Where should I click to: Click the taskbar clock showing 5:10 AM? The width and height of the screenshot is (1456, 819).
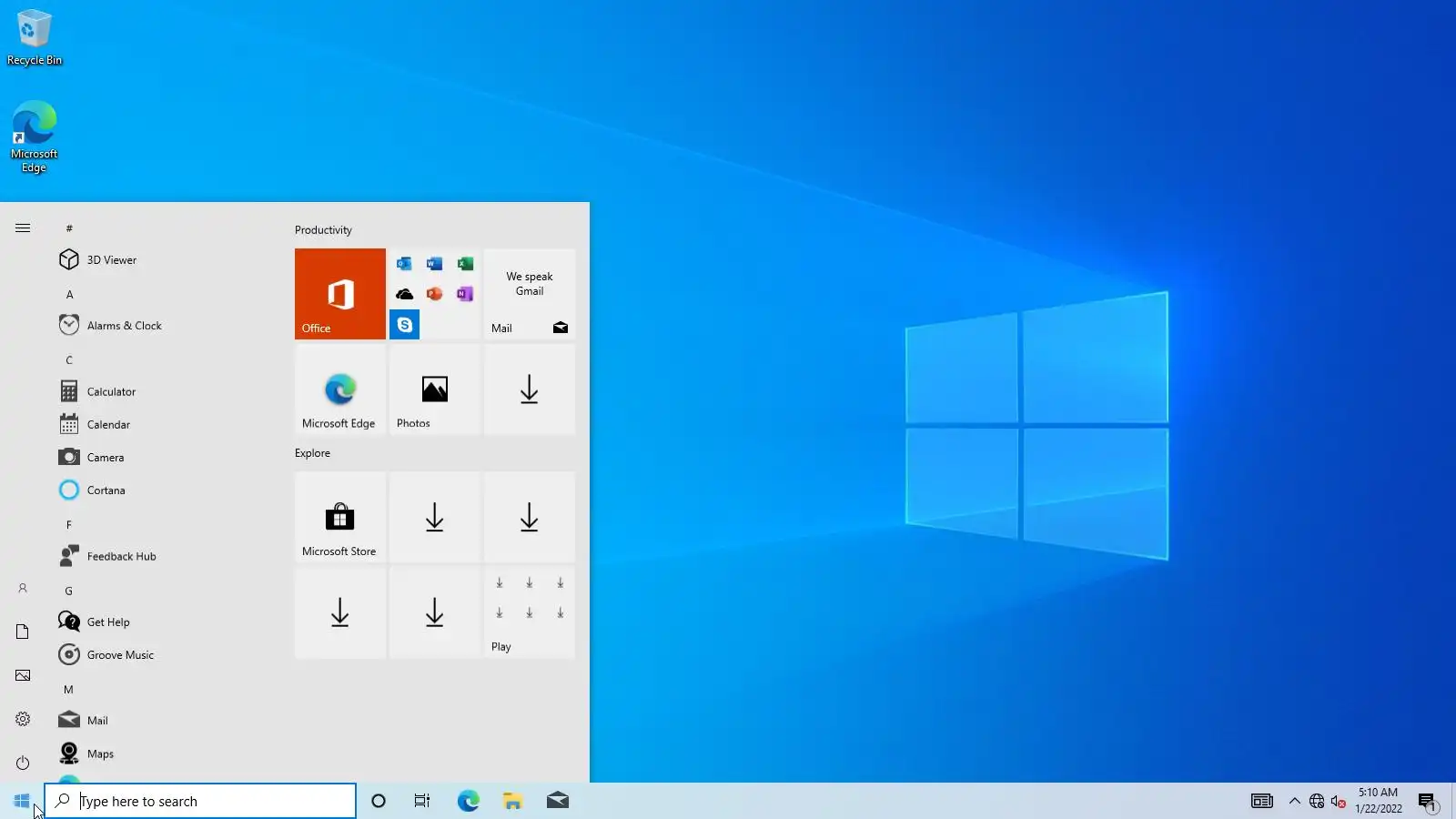(x=1378, y=801)
